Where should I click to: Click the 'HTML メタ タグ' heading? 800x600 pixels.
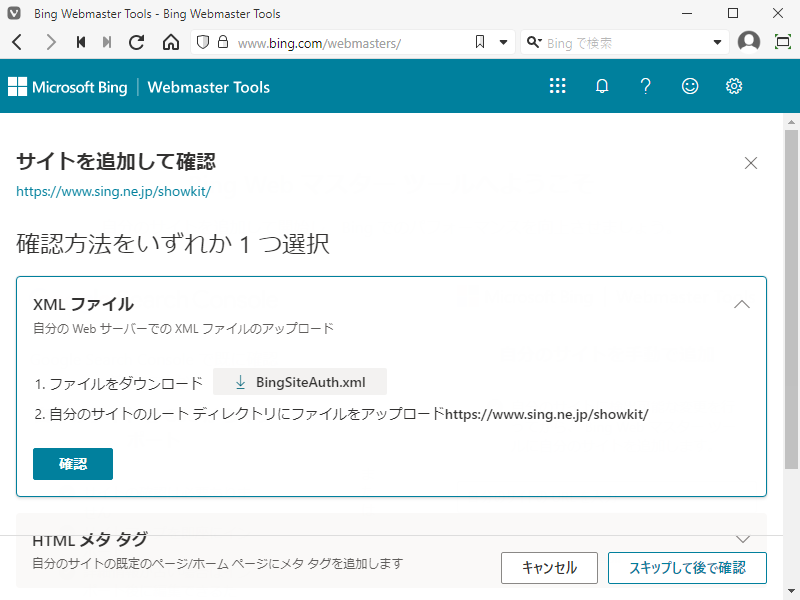[90, 540]
